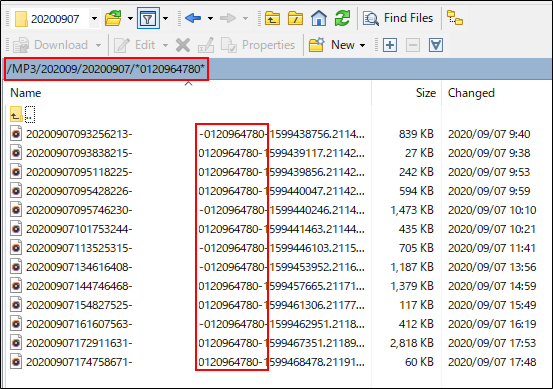The width and height of the screenshot is (553, 389).
Task: Expand the open directory arrow menu
Action: tap(130, 18)
